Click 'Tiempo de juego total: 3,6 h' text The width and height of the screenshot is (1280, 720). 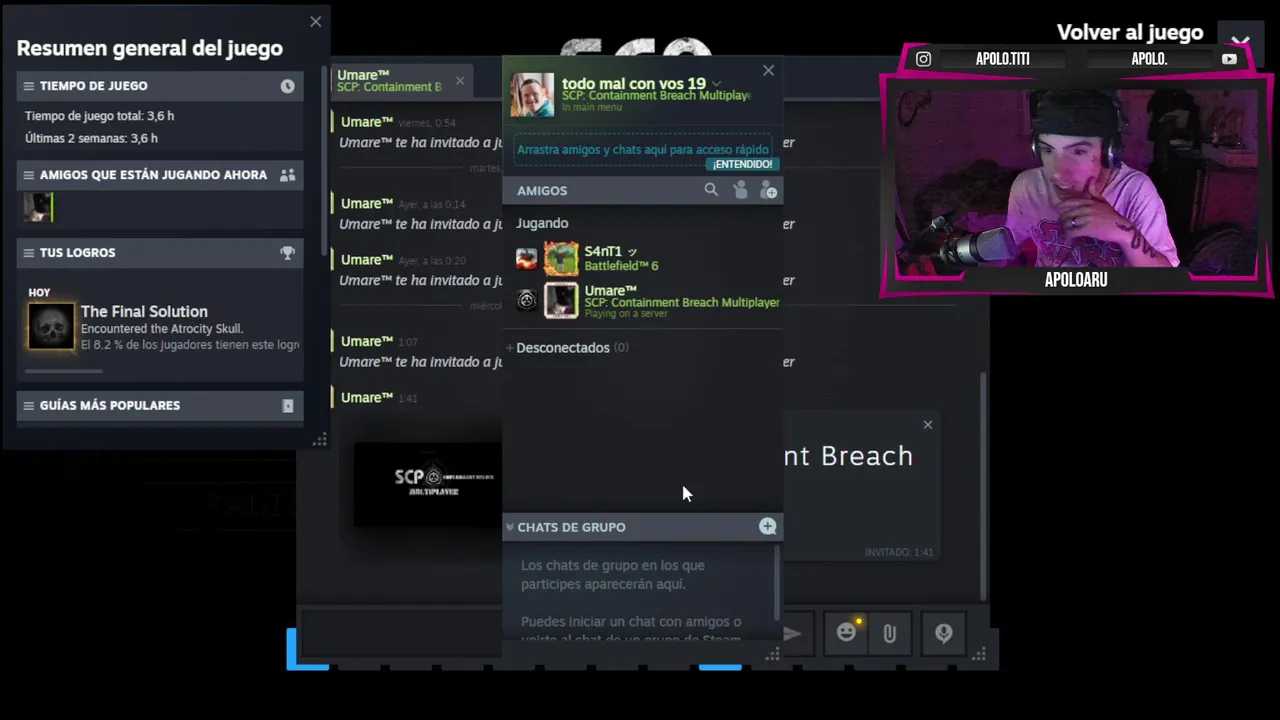(x=99, y=116)
